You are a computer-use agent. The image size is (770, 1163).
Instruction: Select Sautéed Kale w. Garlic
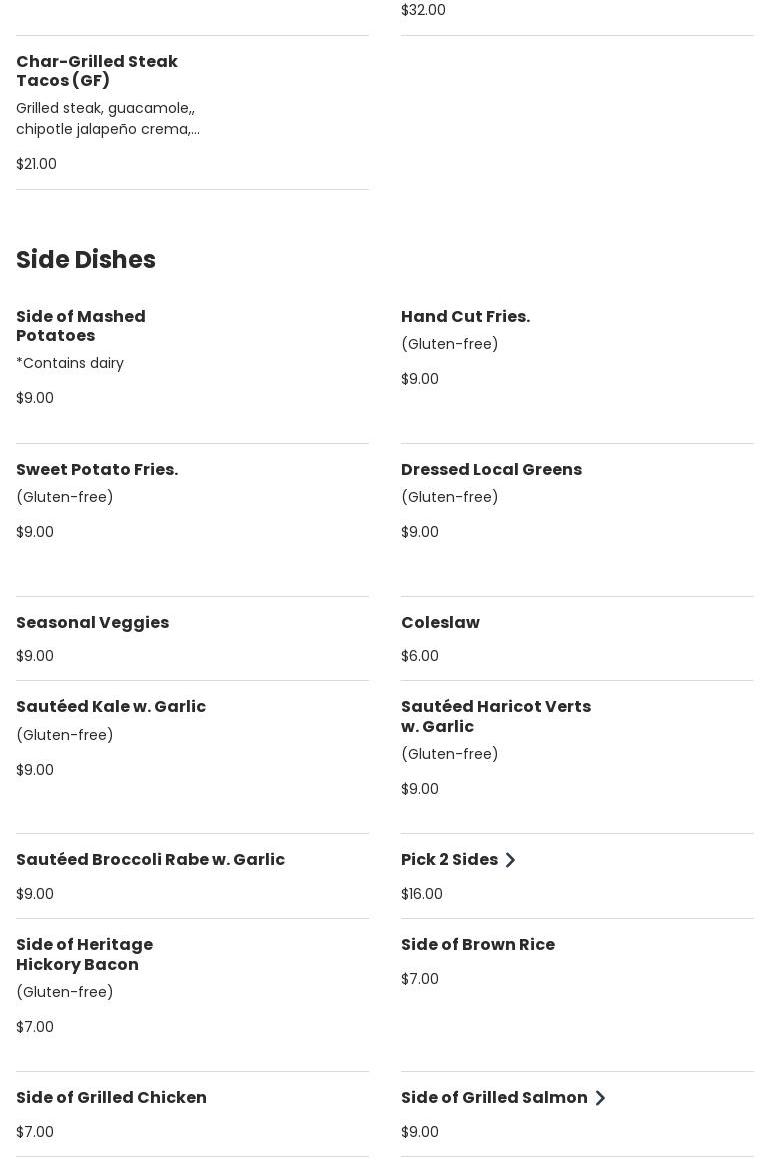[x=111, y=707]
